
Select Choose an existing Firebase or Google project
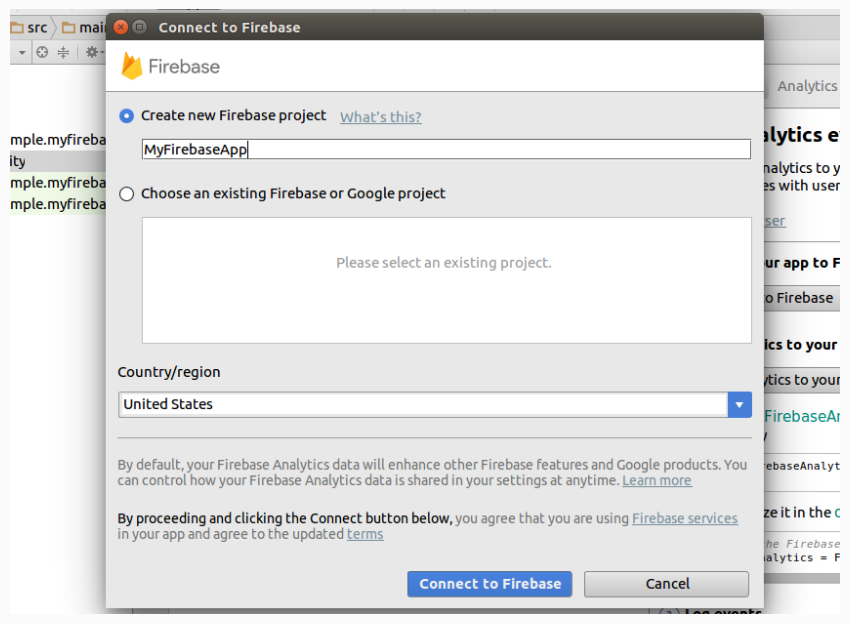[127, 194]
